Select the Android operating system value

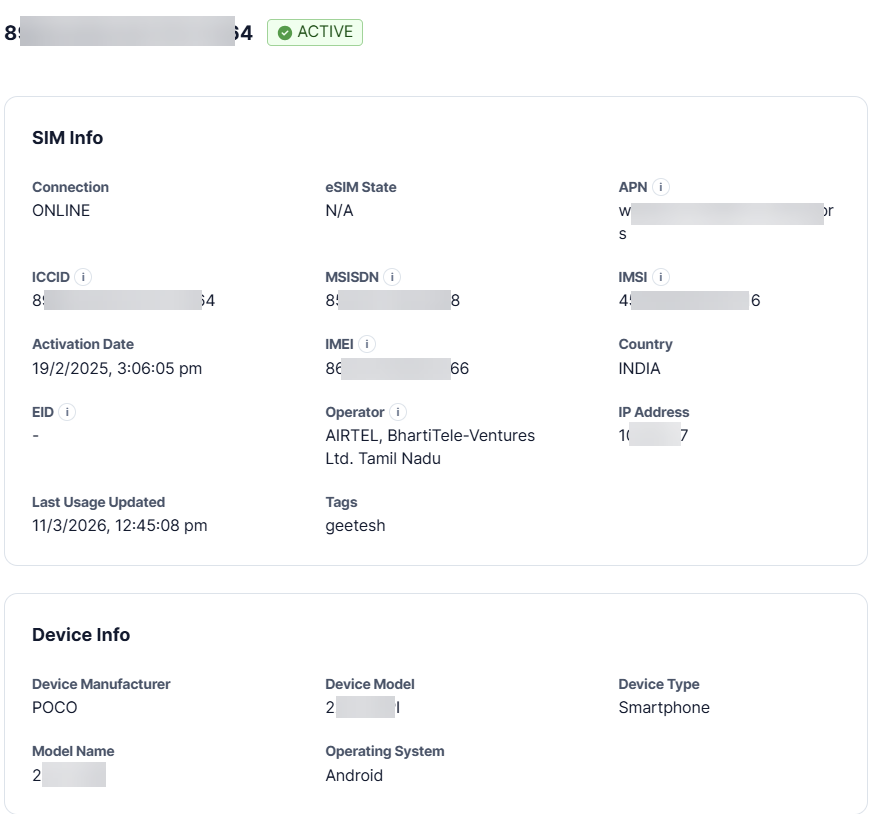pos(354,775)
